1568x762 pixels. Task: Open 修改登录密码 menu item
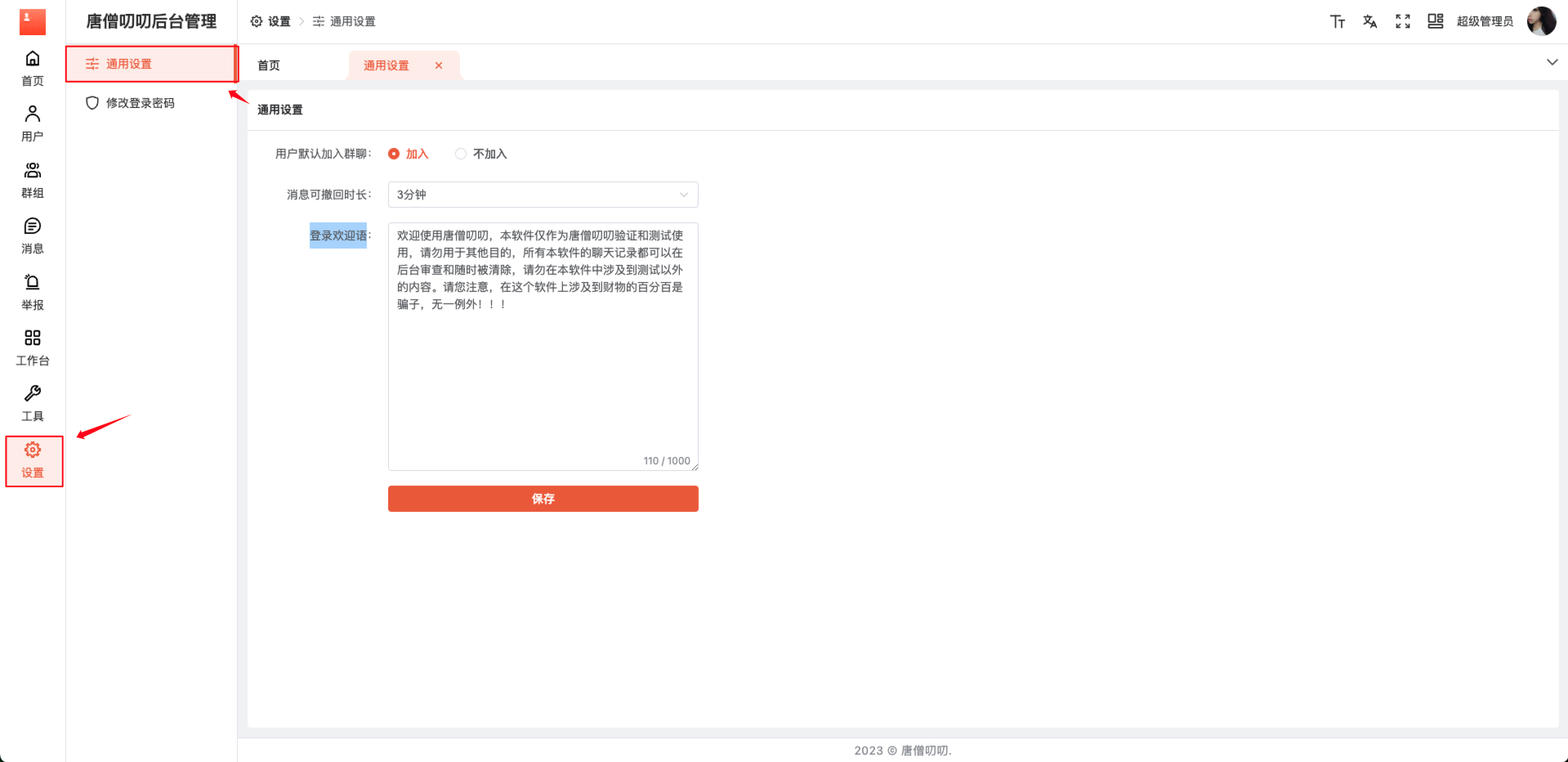[140, 103]
